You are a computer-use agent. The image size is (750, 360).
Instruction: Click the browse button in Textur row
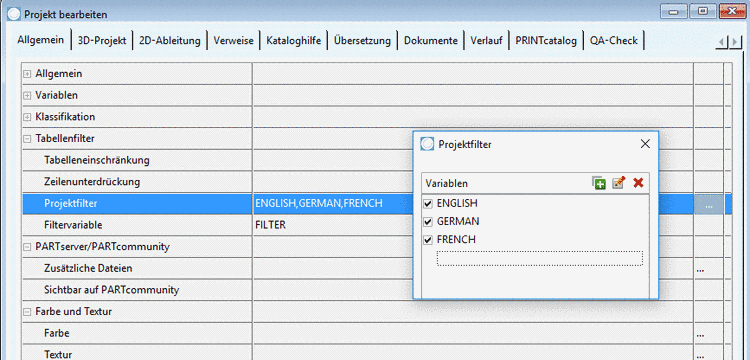(x=701, y=355)
